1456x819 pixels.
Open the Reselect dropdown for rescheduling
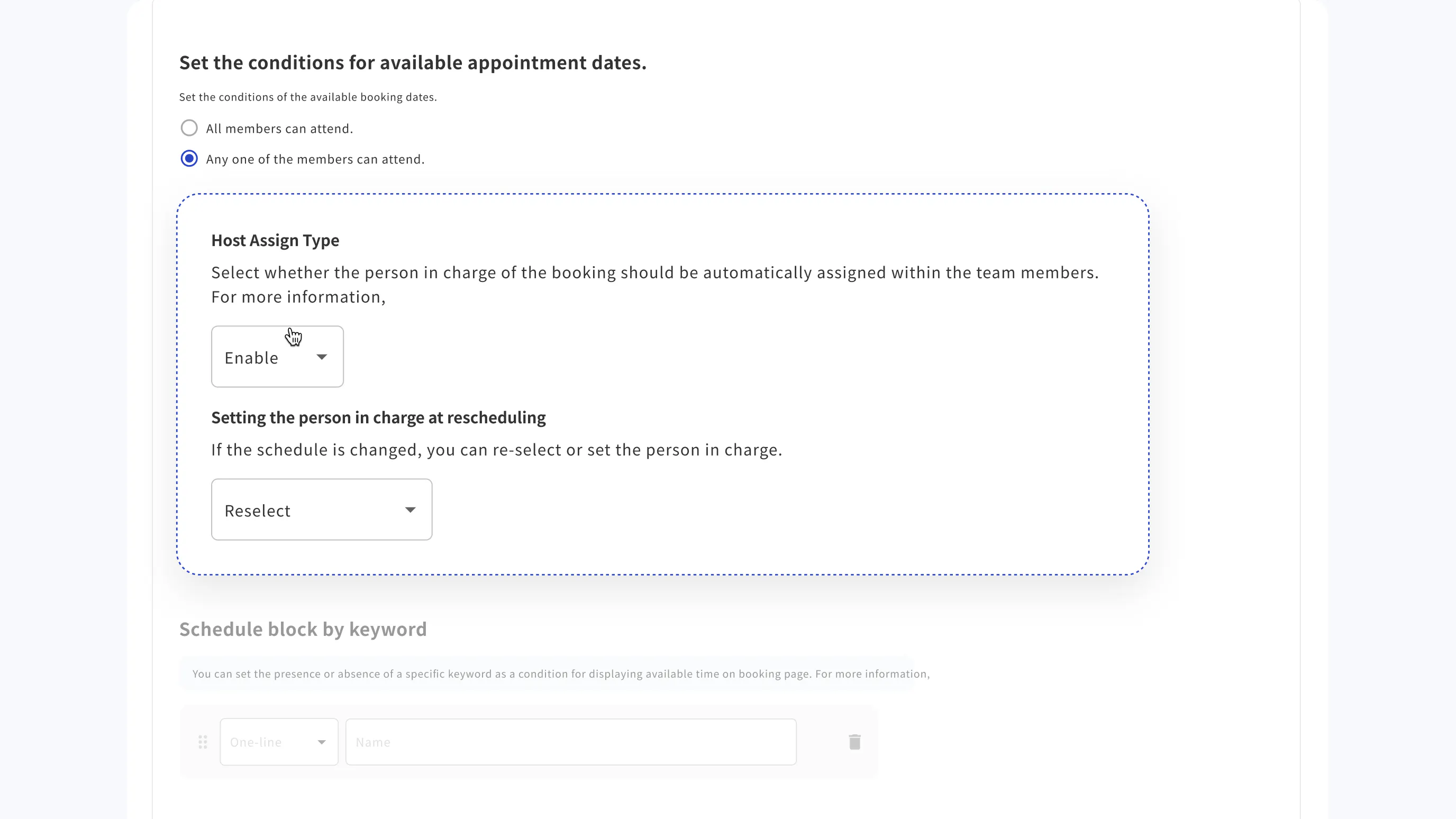[x=321, y=509]
